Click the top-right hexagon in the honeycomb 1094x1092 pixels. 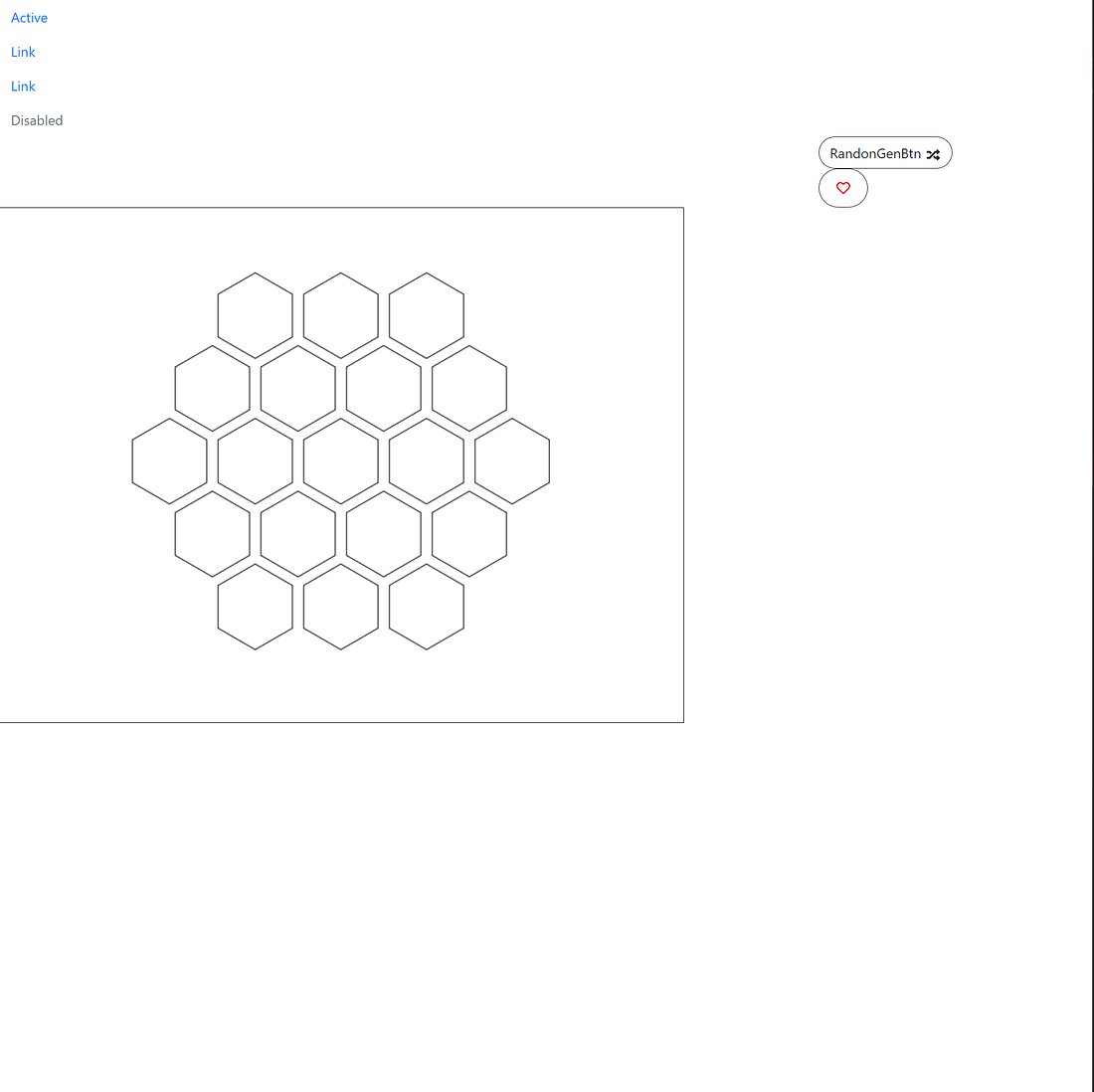[x=426, y=313]
